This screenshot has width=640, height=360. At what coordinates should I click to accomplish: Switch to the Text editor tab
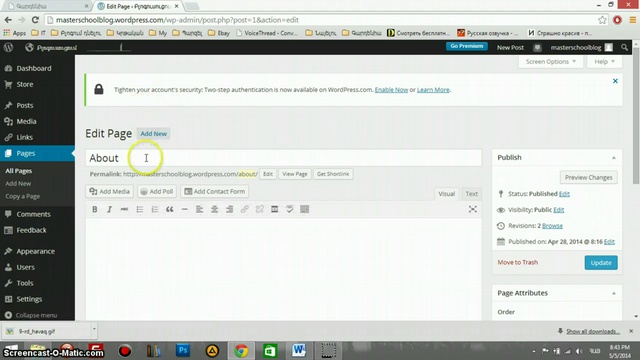click(471, 194)
